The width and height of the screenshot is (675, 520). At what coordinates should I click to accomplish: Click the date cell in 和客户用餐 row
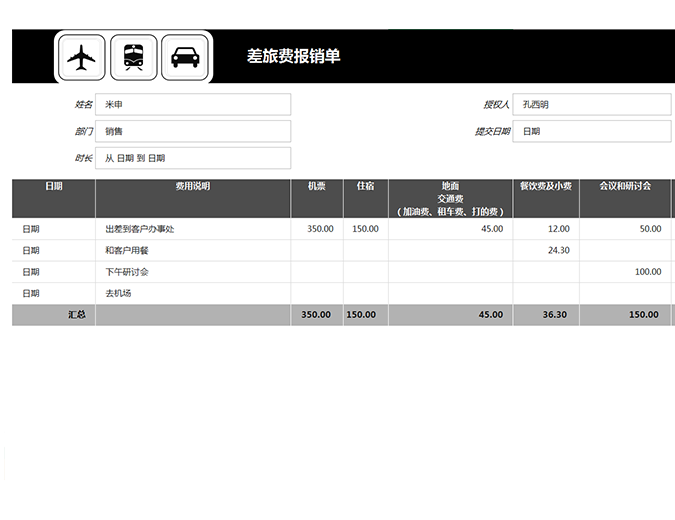(54, 251)
